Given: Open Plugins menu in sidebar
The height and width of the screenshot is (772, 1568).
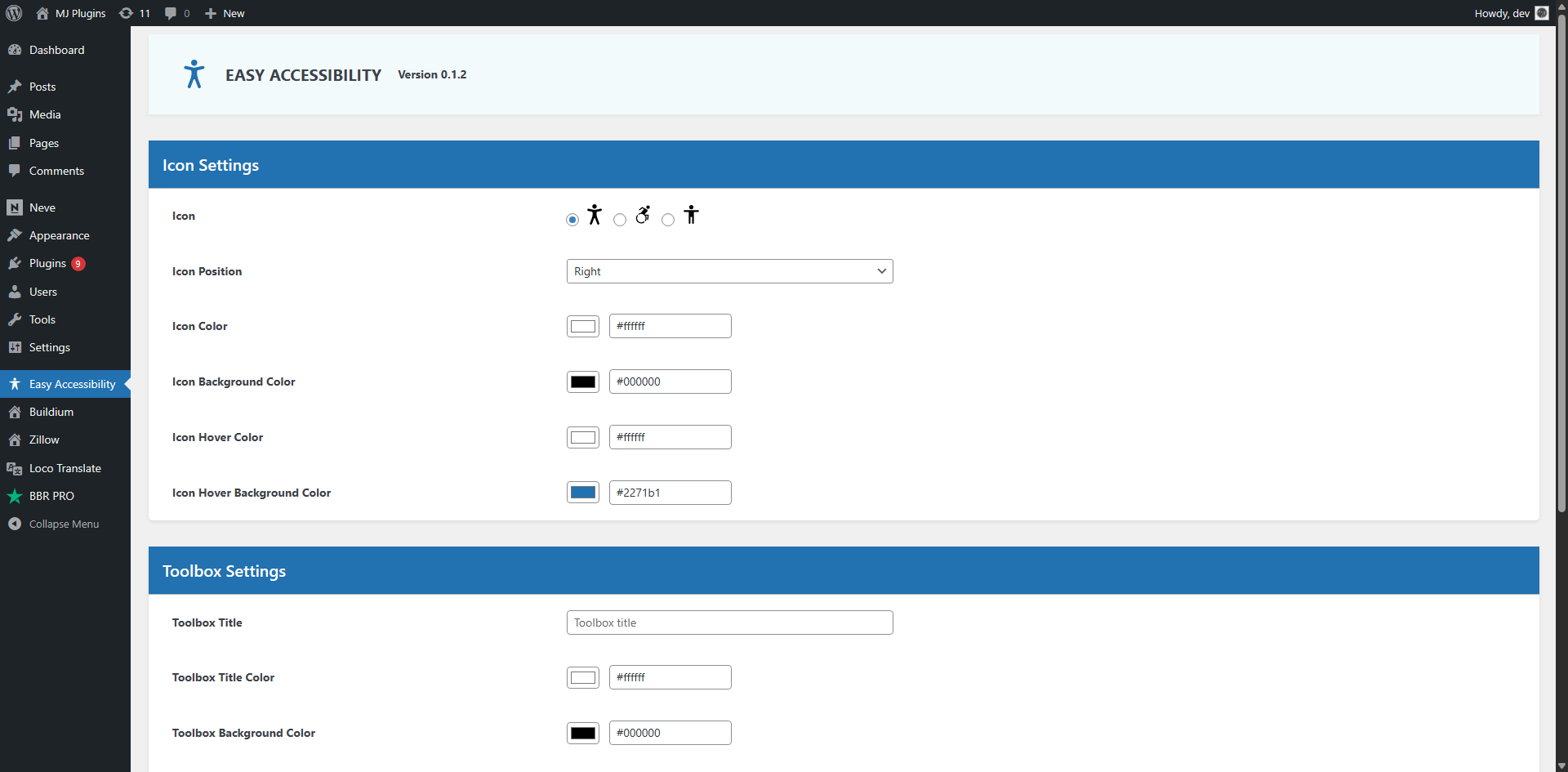Looking at the screenshot, I should pos(47,263).
